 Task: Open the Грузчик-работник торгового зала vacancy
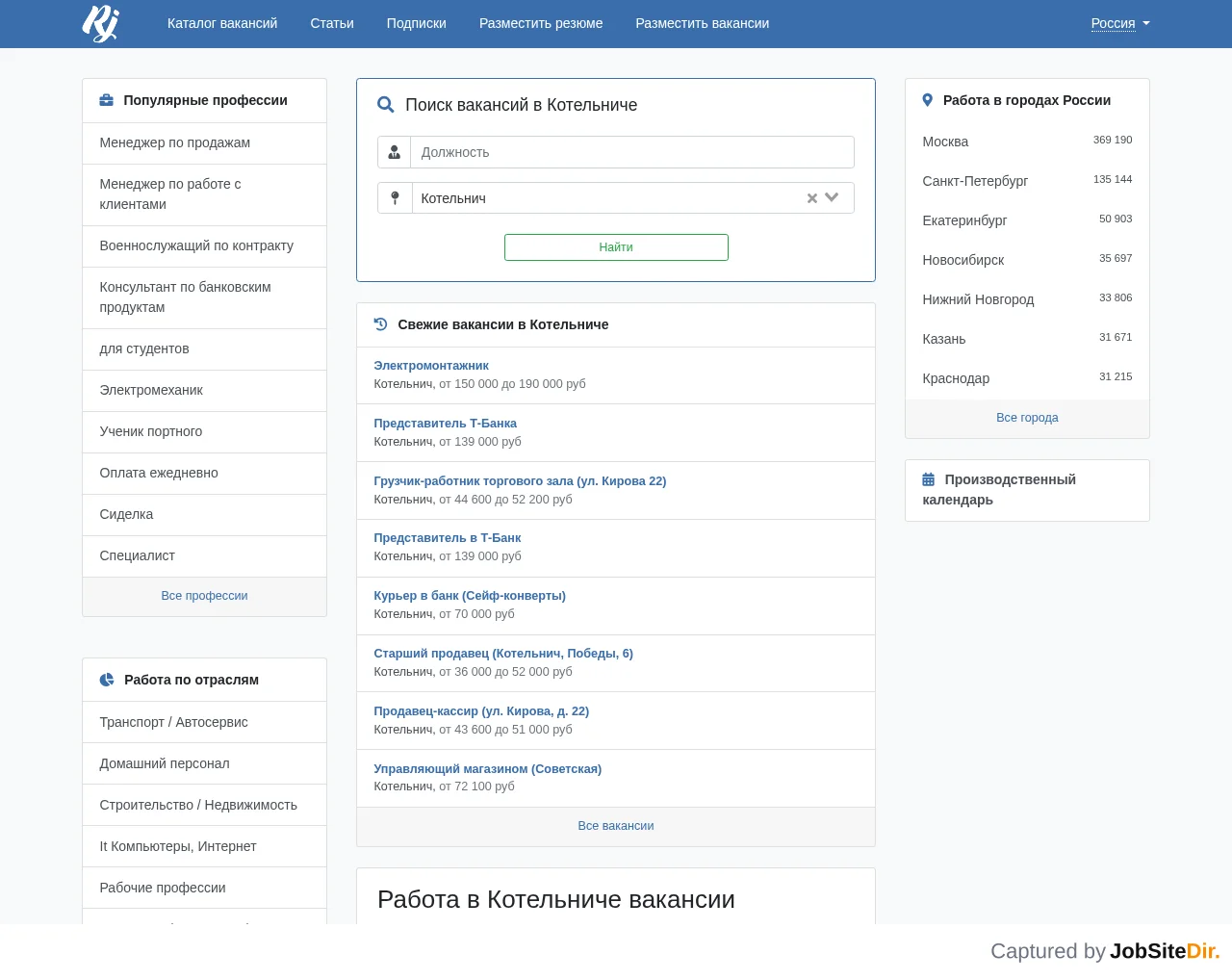(x=520, y=481)
